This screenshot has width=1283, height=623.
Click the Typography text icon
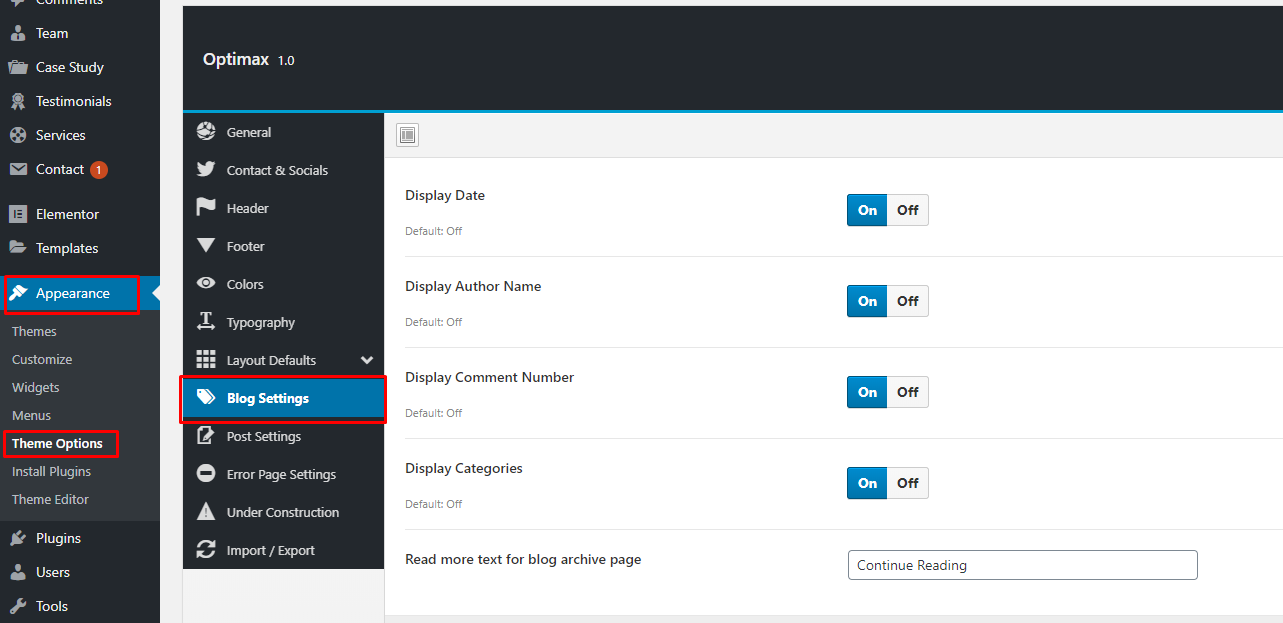[x=206, y=322]
